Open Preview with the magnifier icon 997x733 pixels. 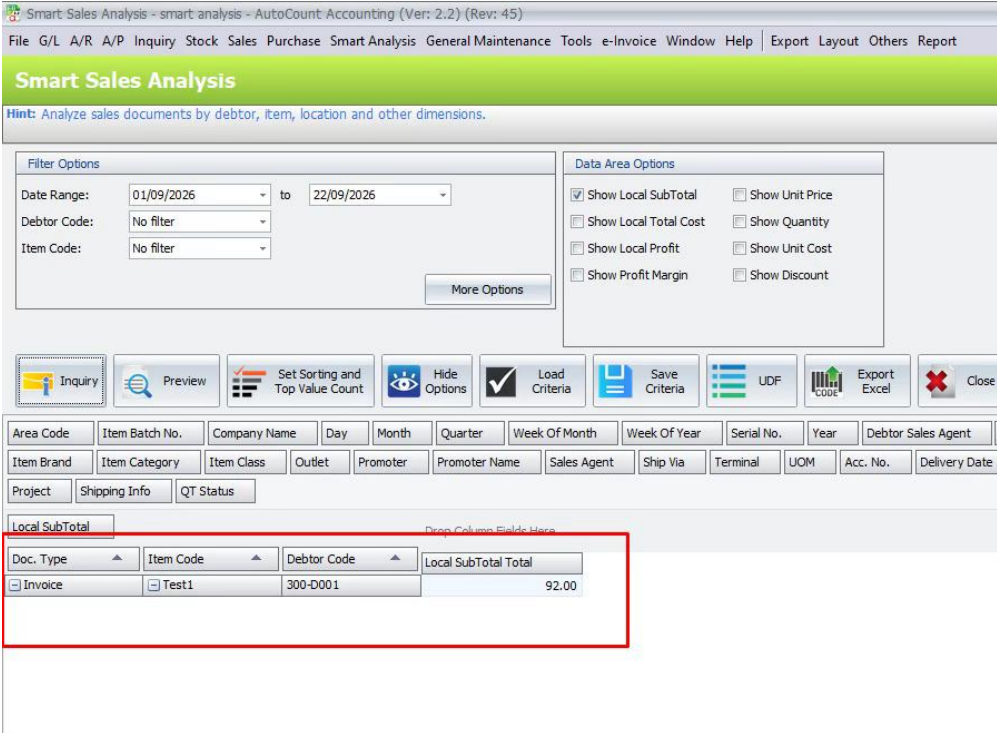(138, 383)
